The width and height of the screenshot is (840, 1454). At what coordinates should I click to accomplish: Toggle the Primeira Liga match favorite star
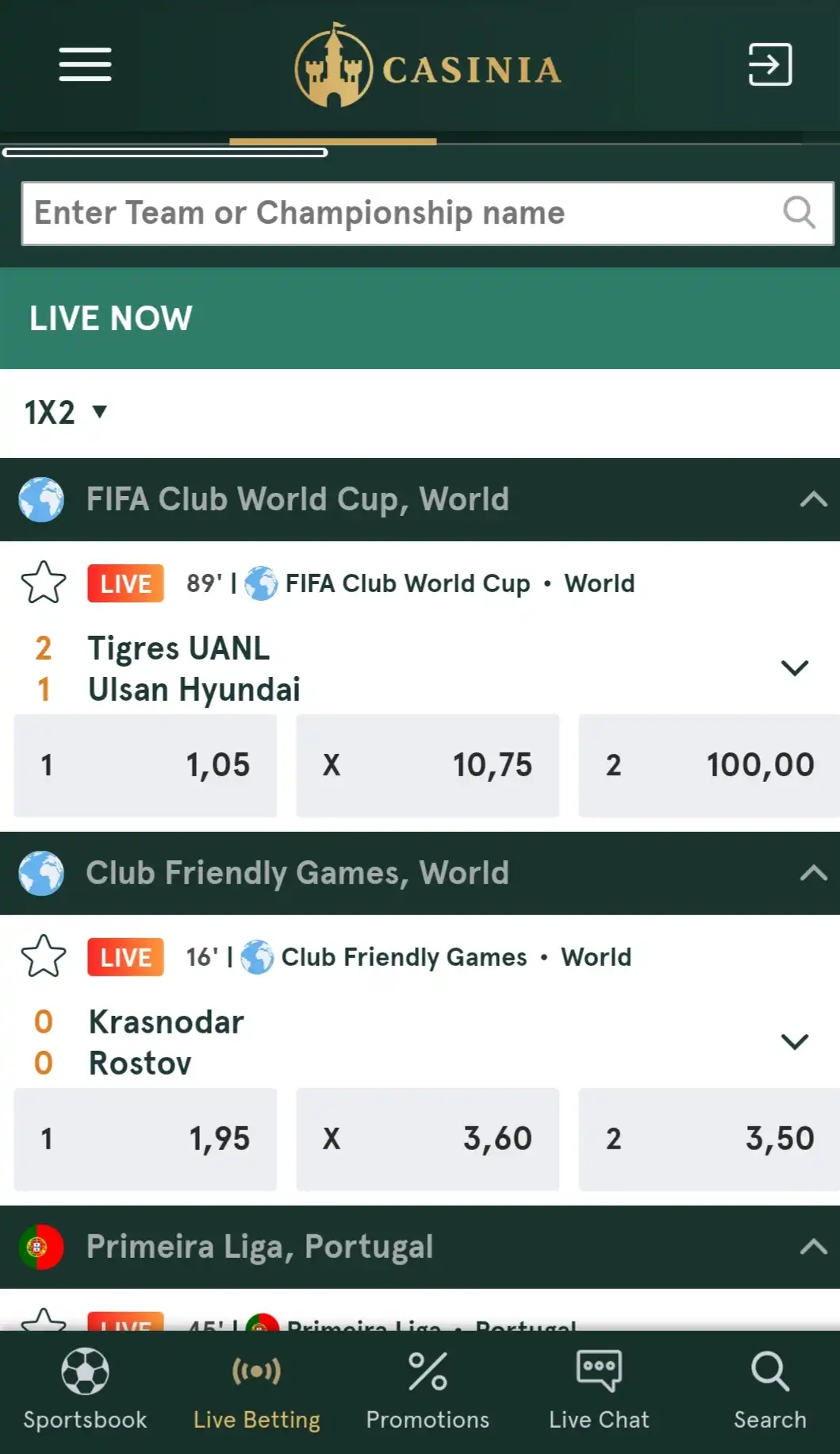(44, 1321)
